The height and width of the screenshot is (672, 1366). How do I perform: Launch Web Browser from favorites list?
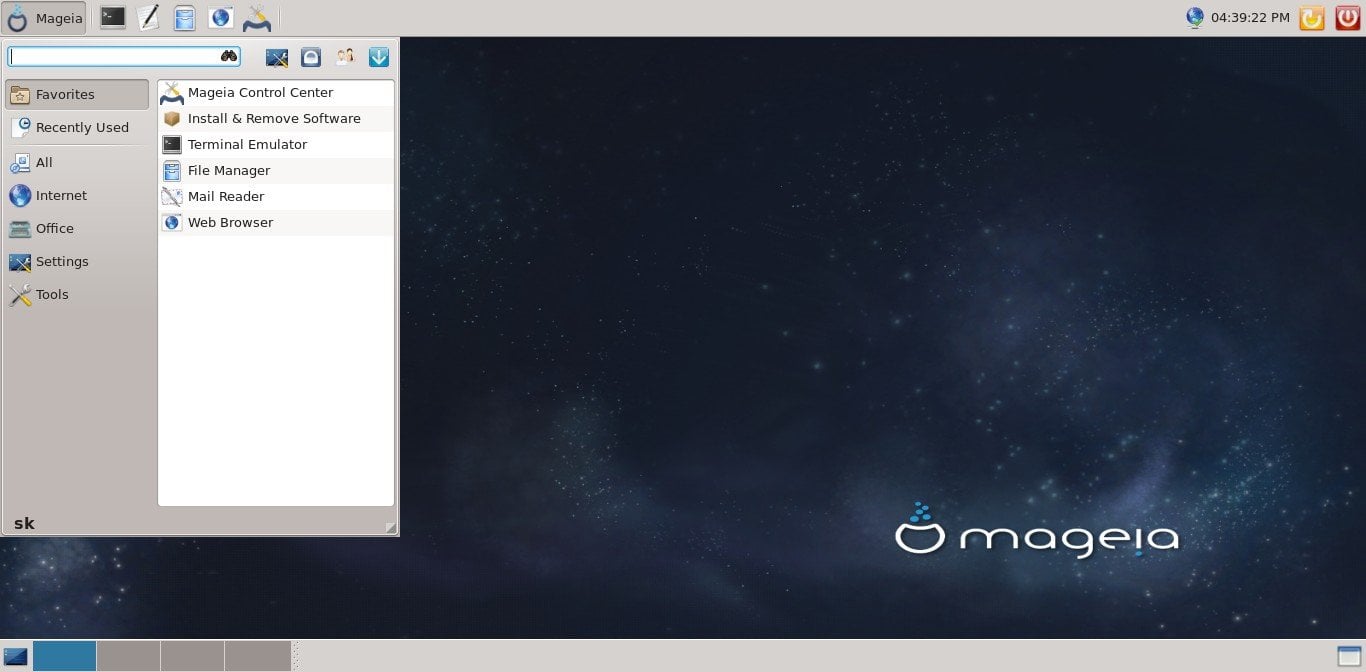point(275,223)
